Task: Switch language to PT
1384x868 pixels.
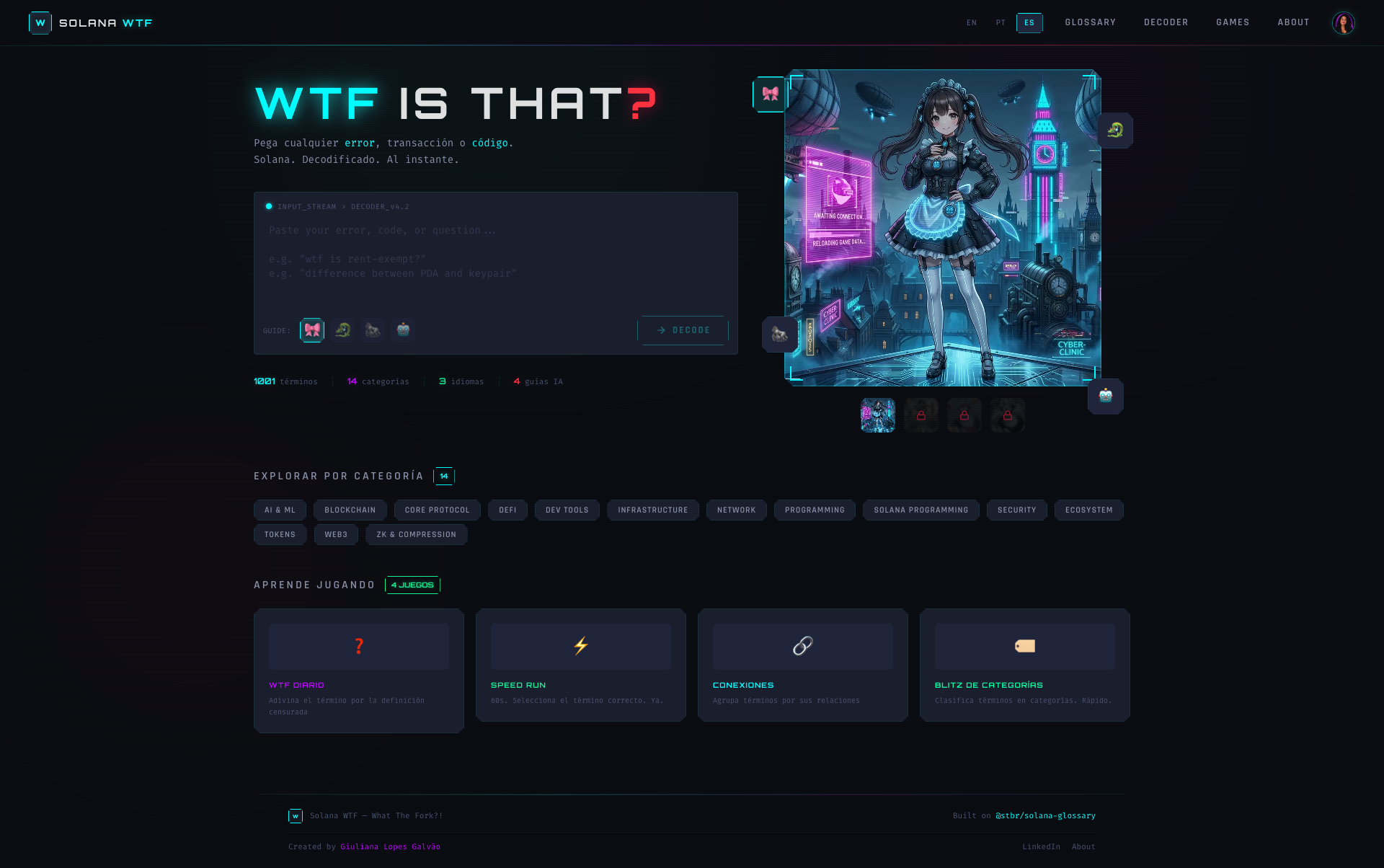Action: pos(1001,22)
